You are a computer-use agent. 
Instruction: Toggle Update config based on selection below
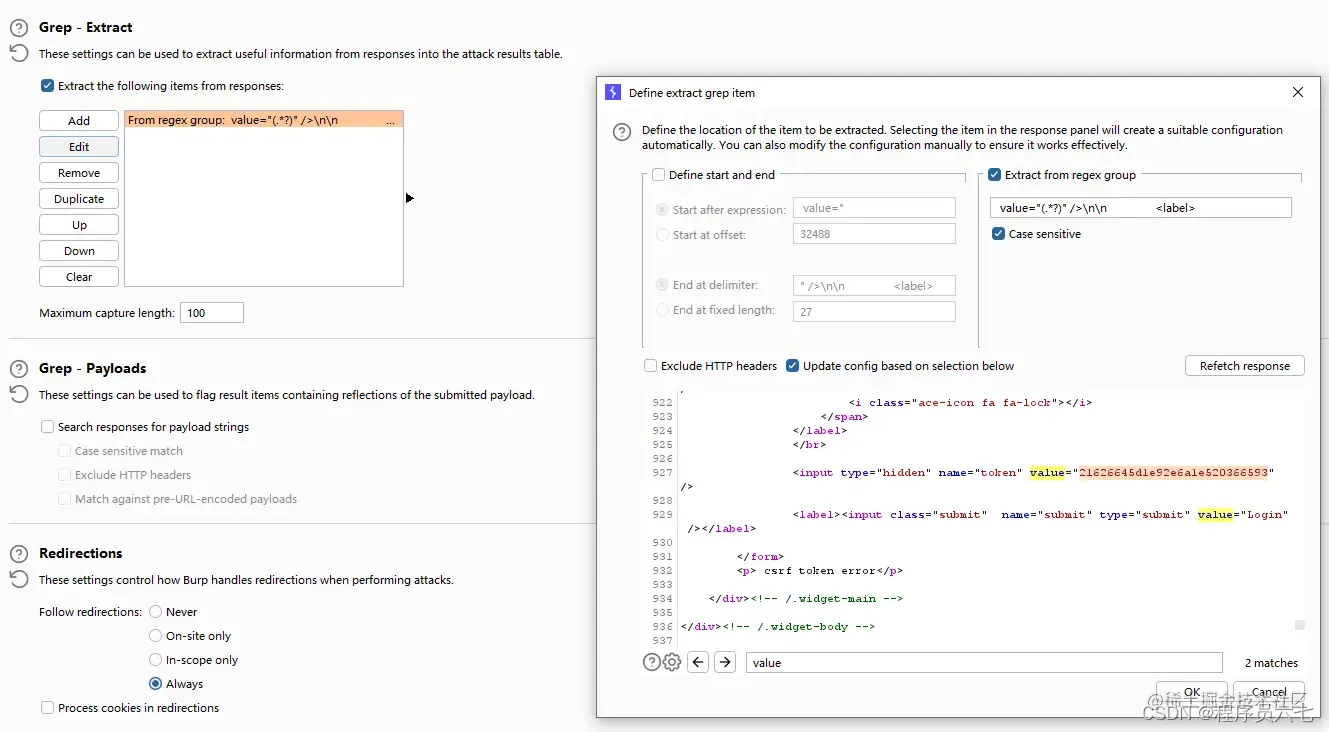point(793,366)
